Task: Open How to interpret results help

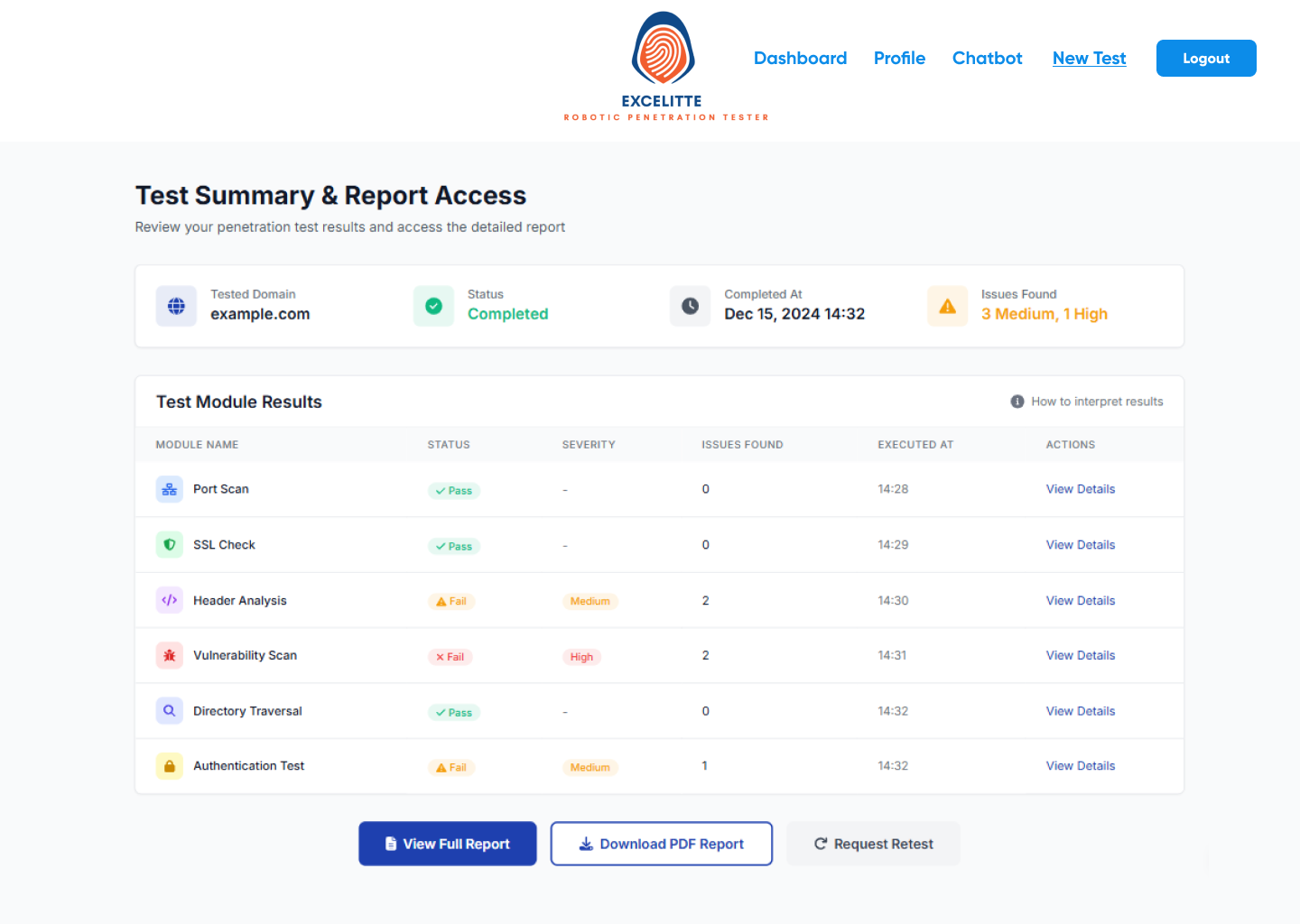Action: [x=1087, y=402]
